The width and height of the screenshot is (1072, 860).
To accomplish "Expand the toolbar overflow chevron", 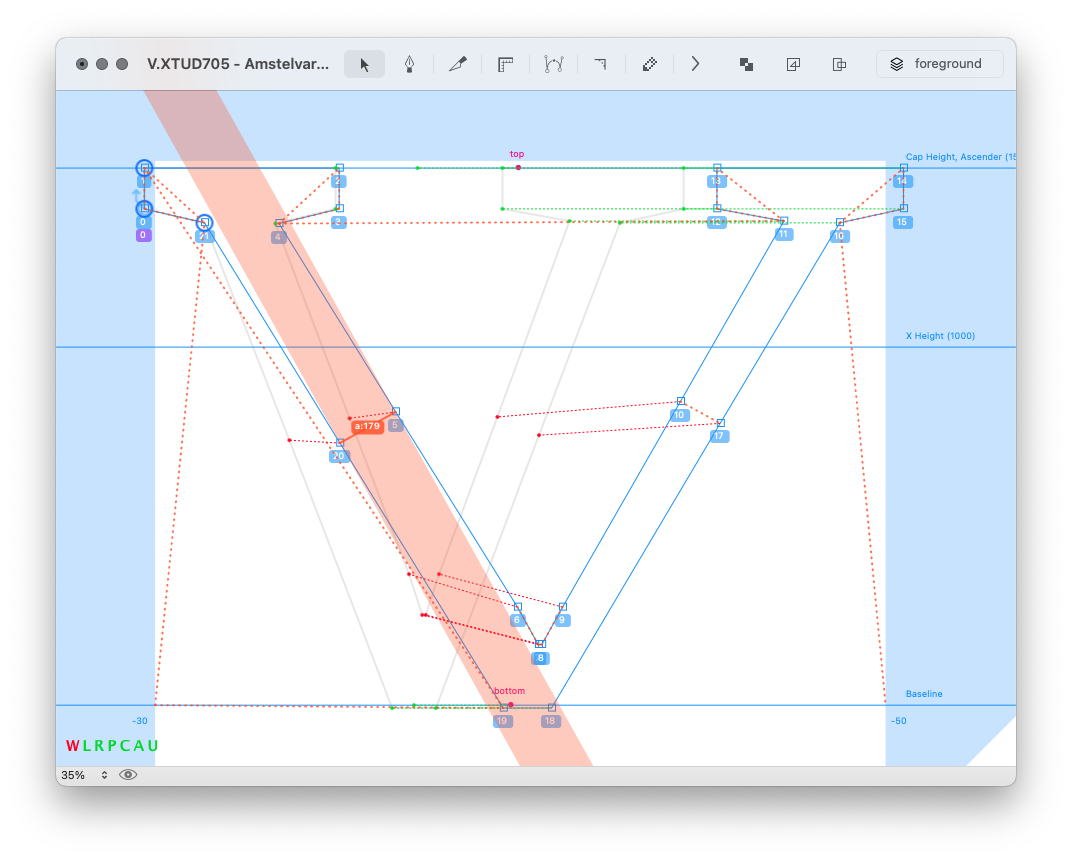I will click(x=696, y=64).
